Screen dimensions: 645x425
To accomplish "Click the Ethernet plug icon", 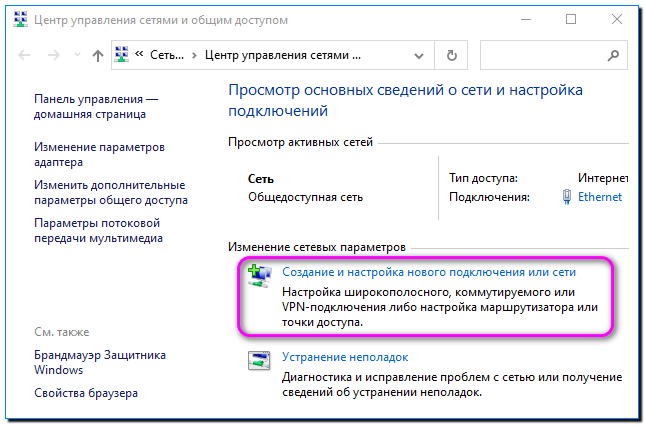I will pyautogui.click(x=566, y=197).
